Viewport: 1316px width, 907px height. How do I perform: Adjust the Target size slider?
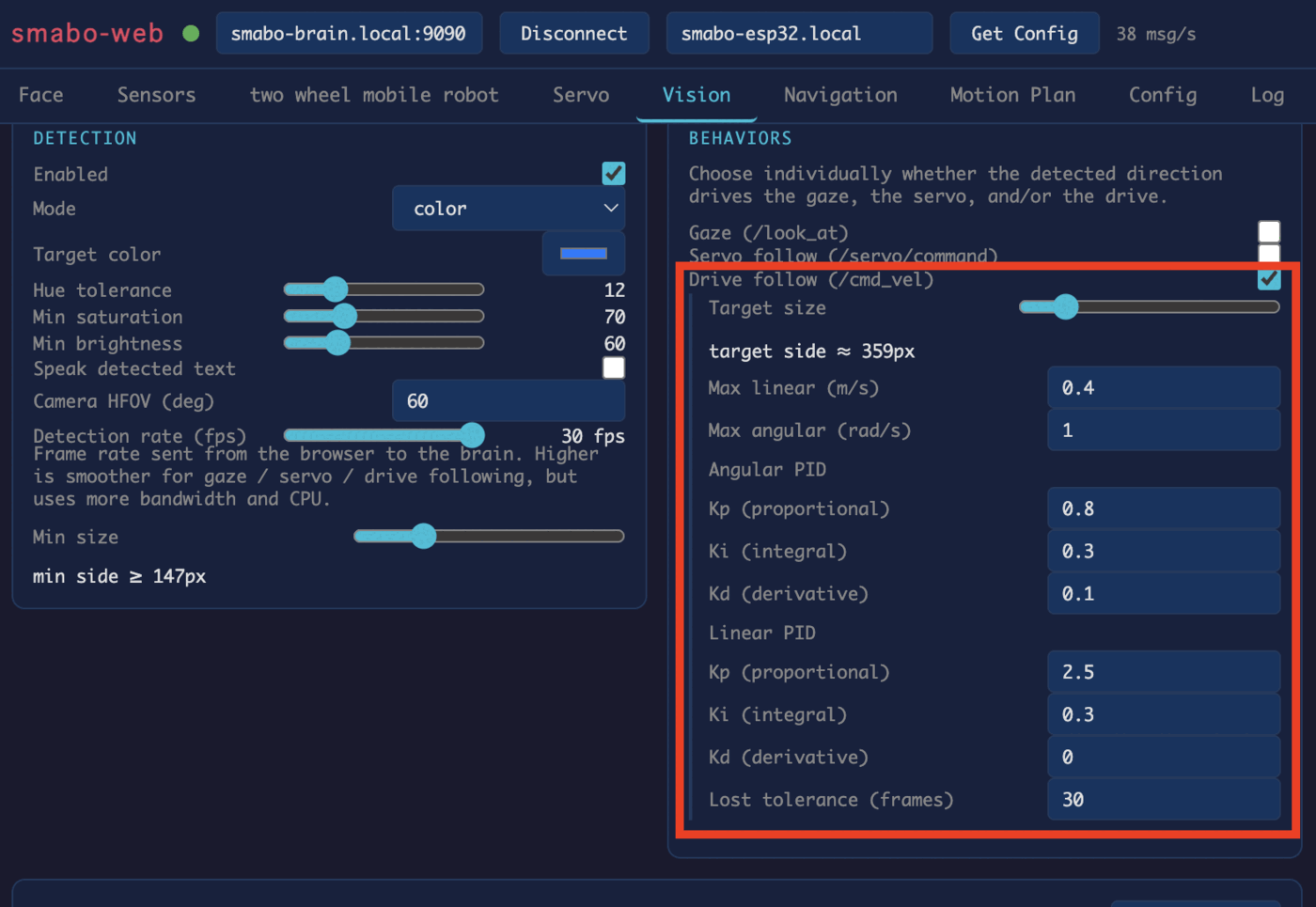[x=1150, y=306]
